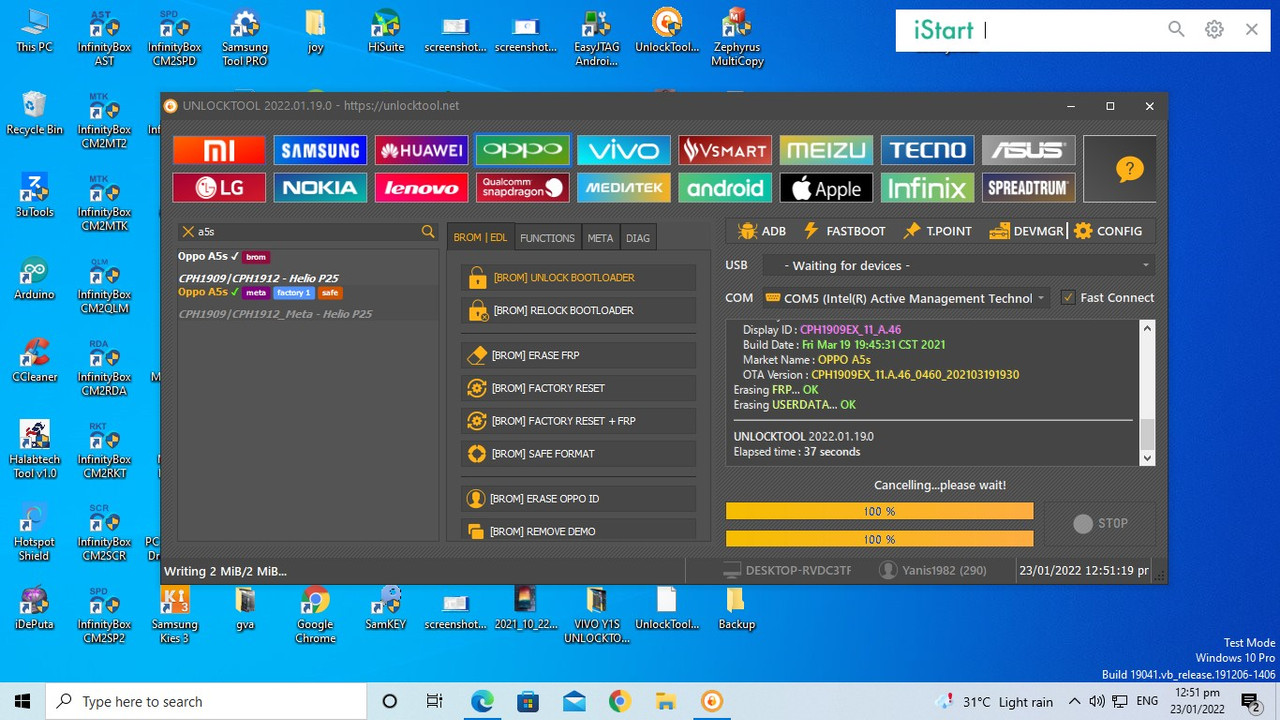Select CPH1909|CPH1912_Meta - Helio P25 entry
The width and height of the screenshot is (1280, 720).
(x=275, y=314)
